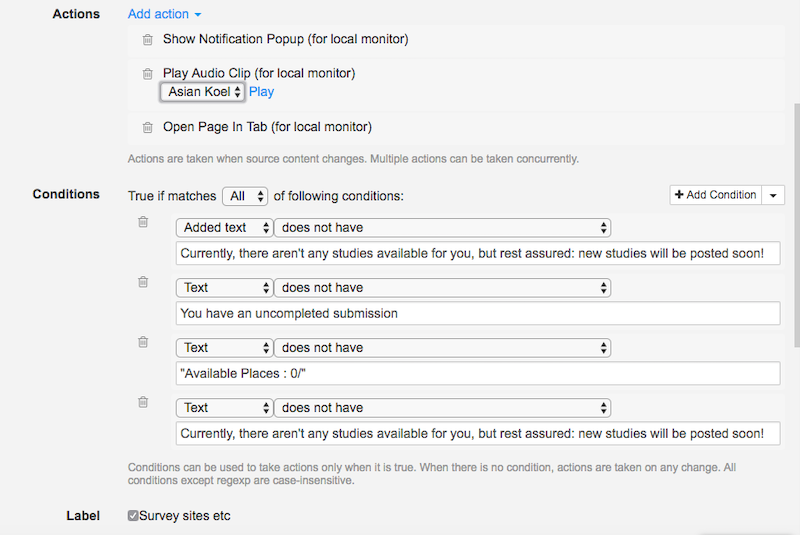Trash the Open Page In Tab action
The width and height of the screenshot is (800, 535).
tap(147, 128)
